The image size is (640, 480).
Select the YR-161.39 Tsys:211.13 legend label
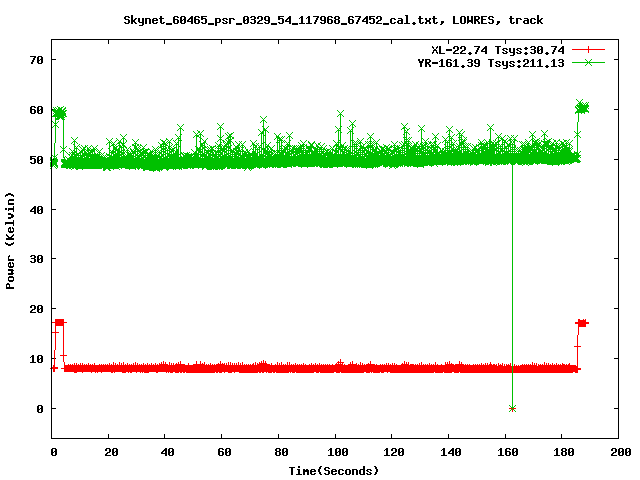pos(491,63)
